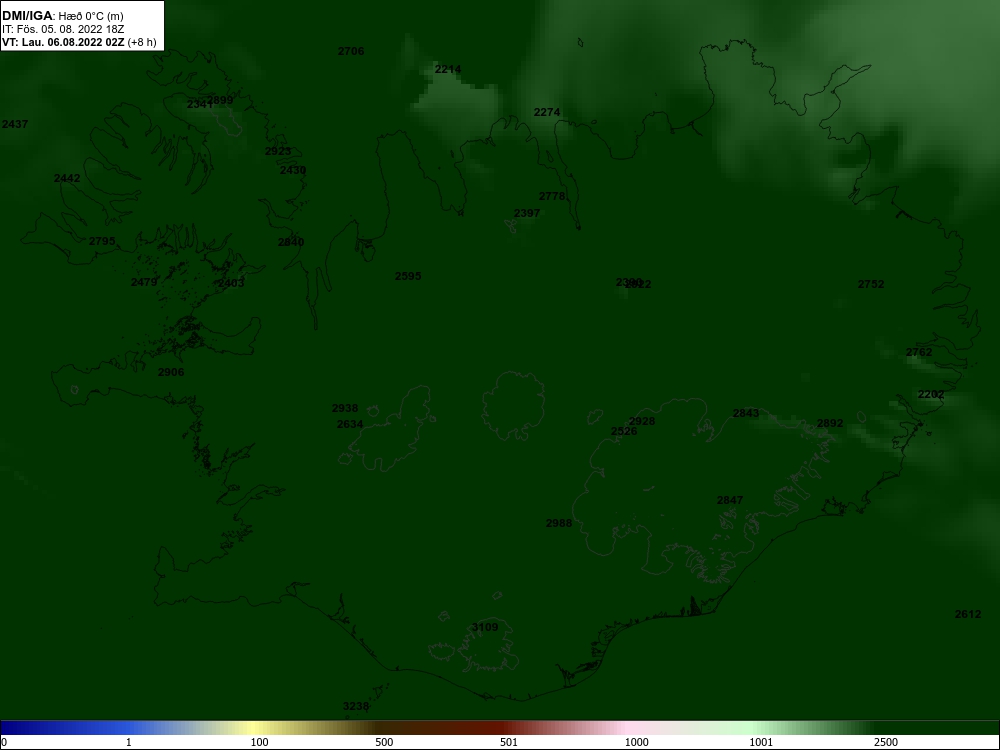Image resolution: width=1000 pixels, height=750 pixels.
Task: Select the 2634 value
Action: coord(350,424)
